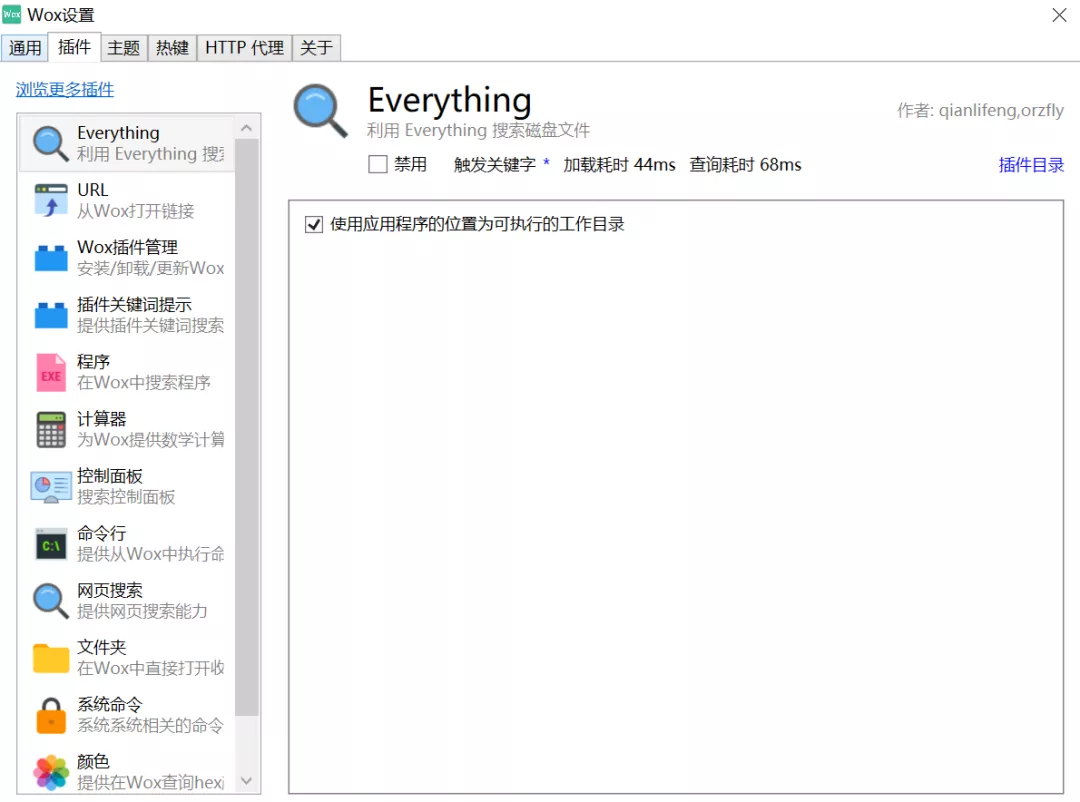This screenshot has width=1080, height=802.
Task: Click plugin list scroll down arrow
Action: click(x=247, y=781)
